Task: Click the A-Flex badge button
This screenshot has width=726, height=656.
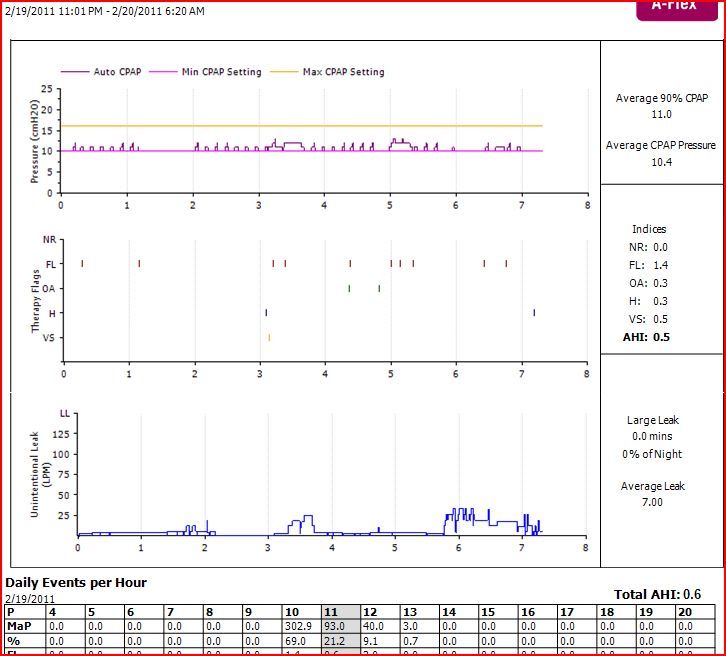Action: coord(675,8)
